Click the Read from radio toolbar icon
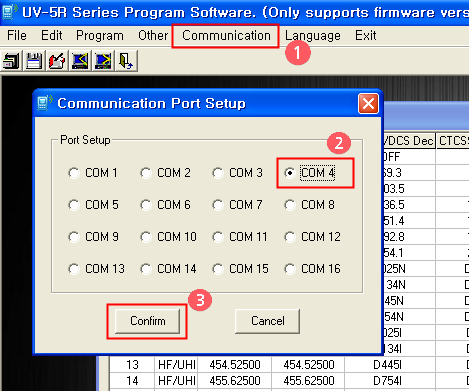The image size is (469, 391). (80, 61)
